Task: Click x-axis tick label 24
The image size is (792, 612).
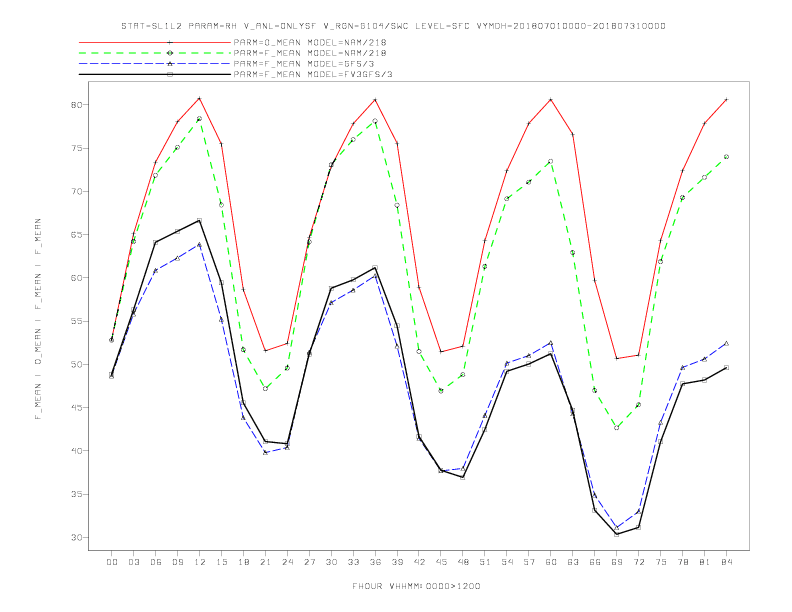Action: [x=287, y=562]
